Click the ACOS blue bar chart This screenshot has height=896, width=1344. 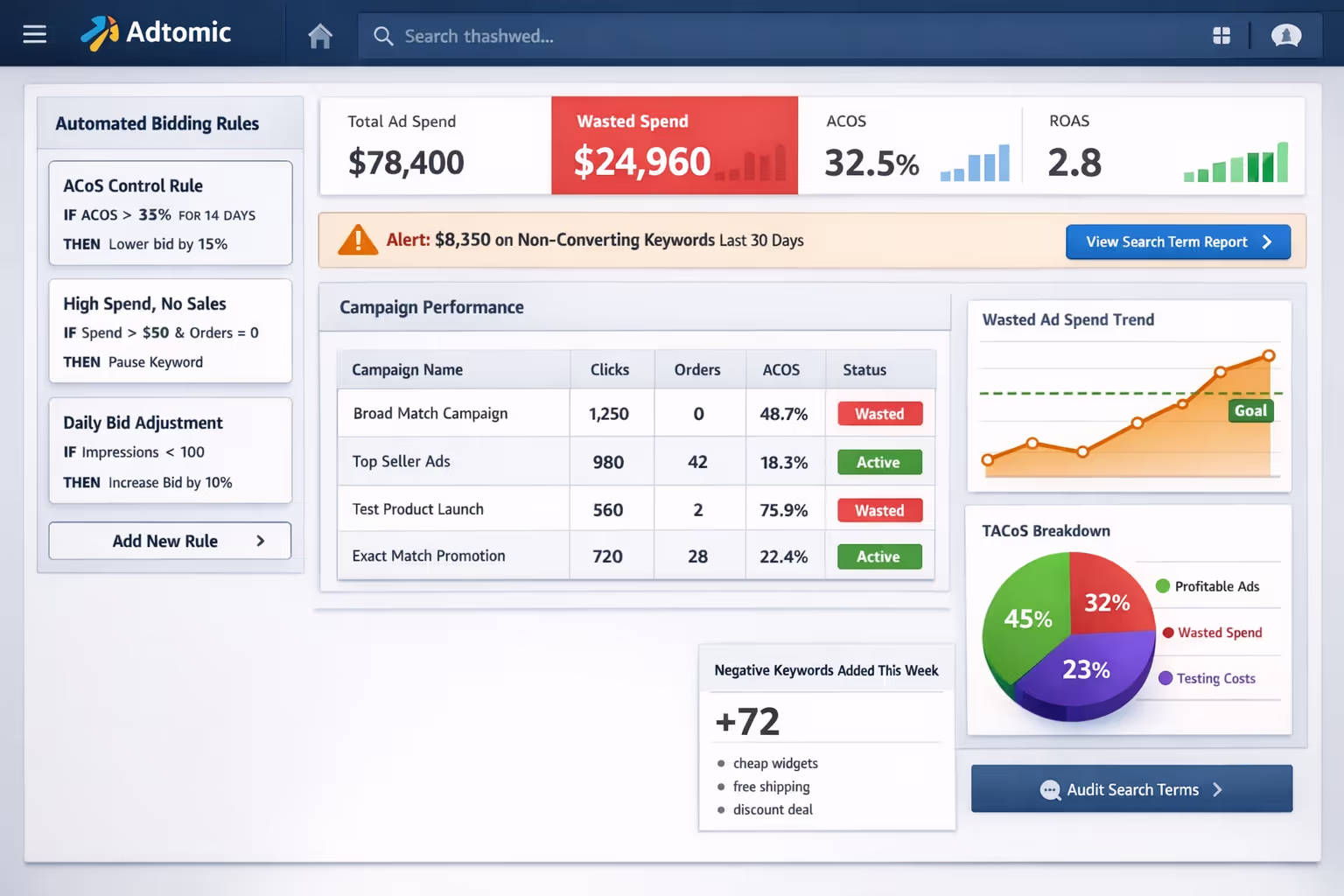click(975, 163)
